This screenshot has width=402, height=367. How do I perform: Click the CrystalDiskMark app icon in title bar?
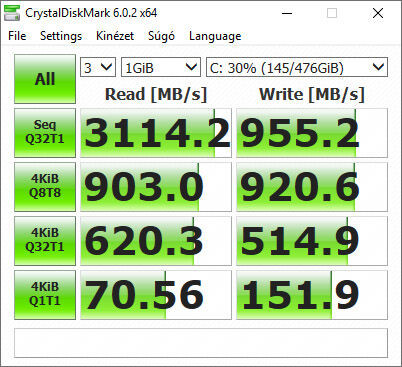tap(11, 13)
